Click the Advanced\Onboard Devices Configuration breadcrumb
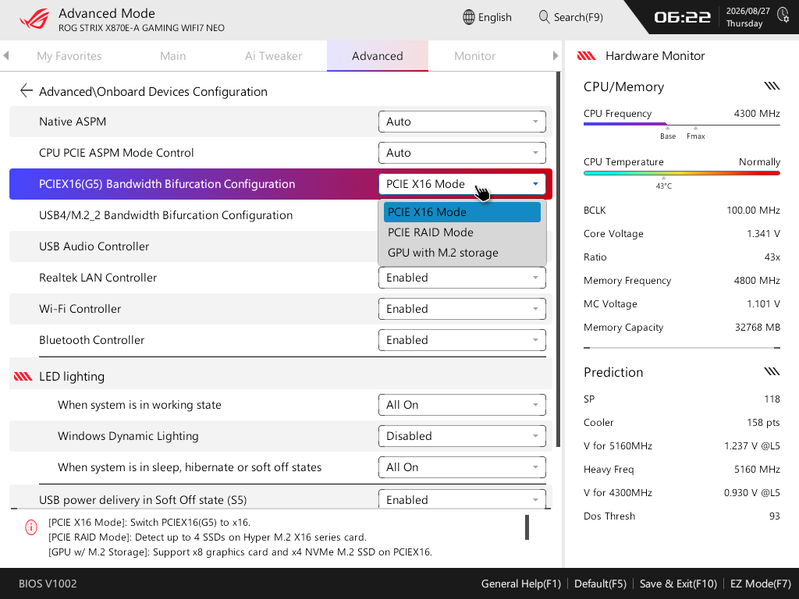The width and height of the screenshot is (799, 599). (x=153, y=91)
